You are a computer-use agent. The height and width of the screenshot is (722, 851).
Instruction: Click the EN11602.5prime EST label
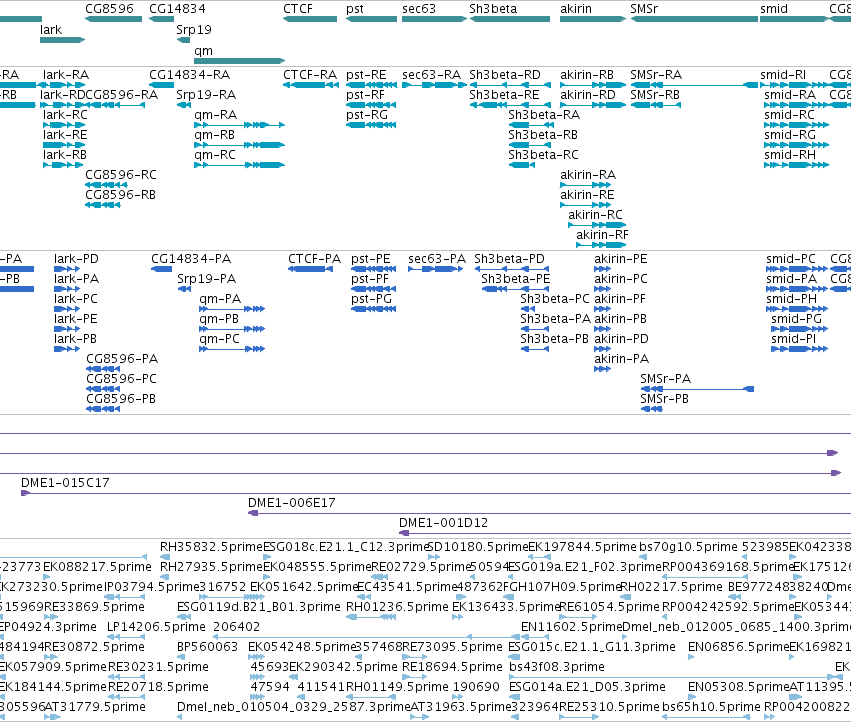coord(571,626)
